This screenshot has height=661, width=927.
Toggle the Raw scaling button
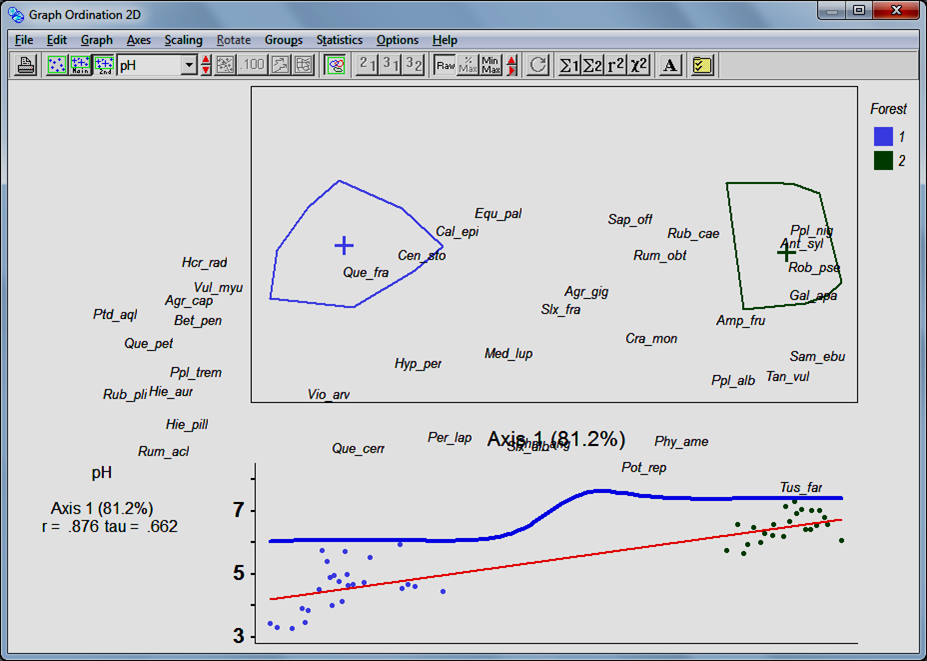pyautogui.click(x=445, y=65)
